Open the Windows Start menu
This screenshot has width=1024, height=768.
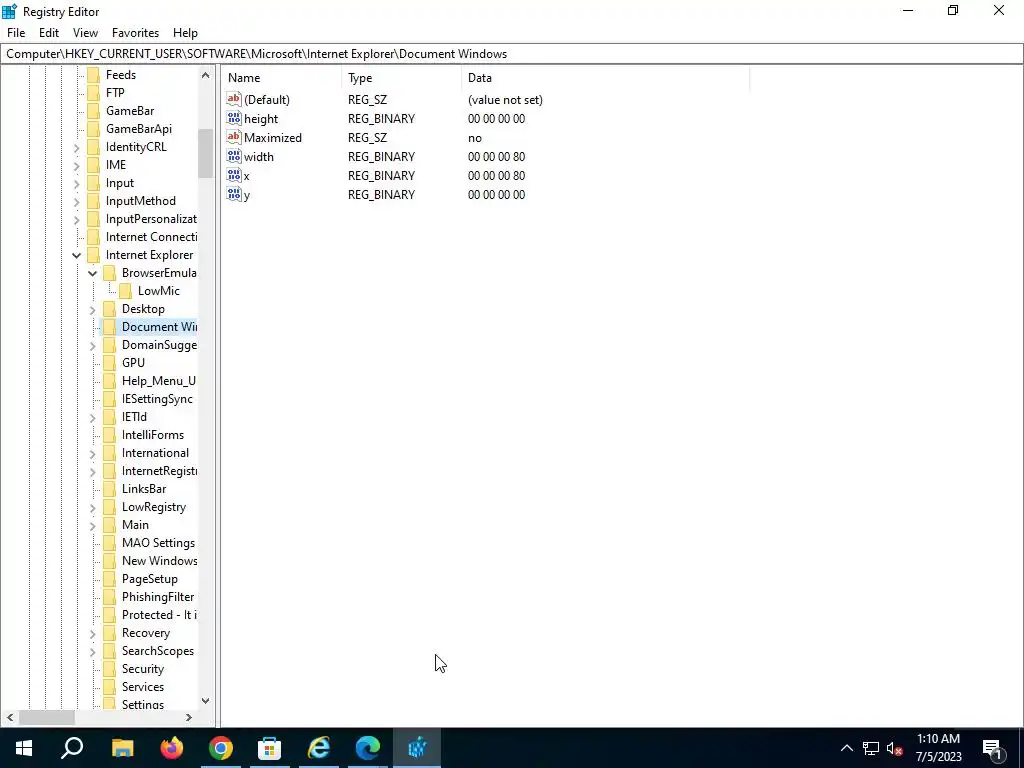pos(24,747)
